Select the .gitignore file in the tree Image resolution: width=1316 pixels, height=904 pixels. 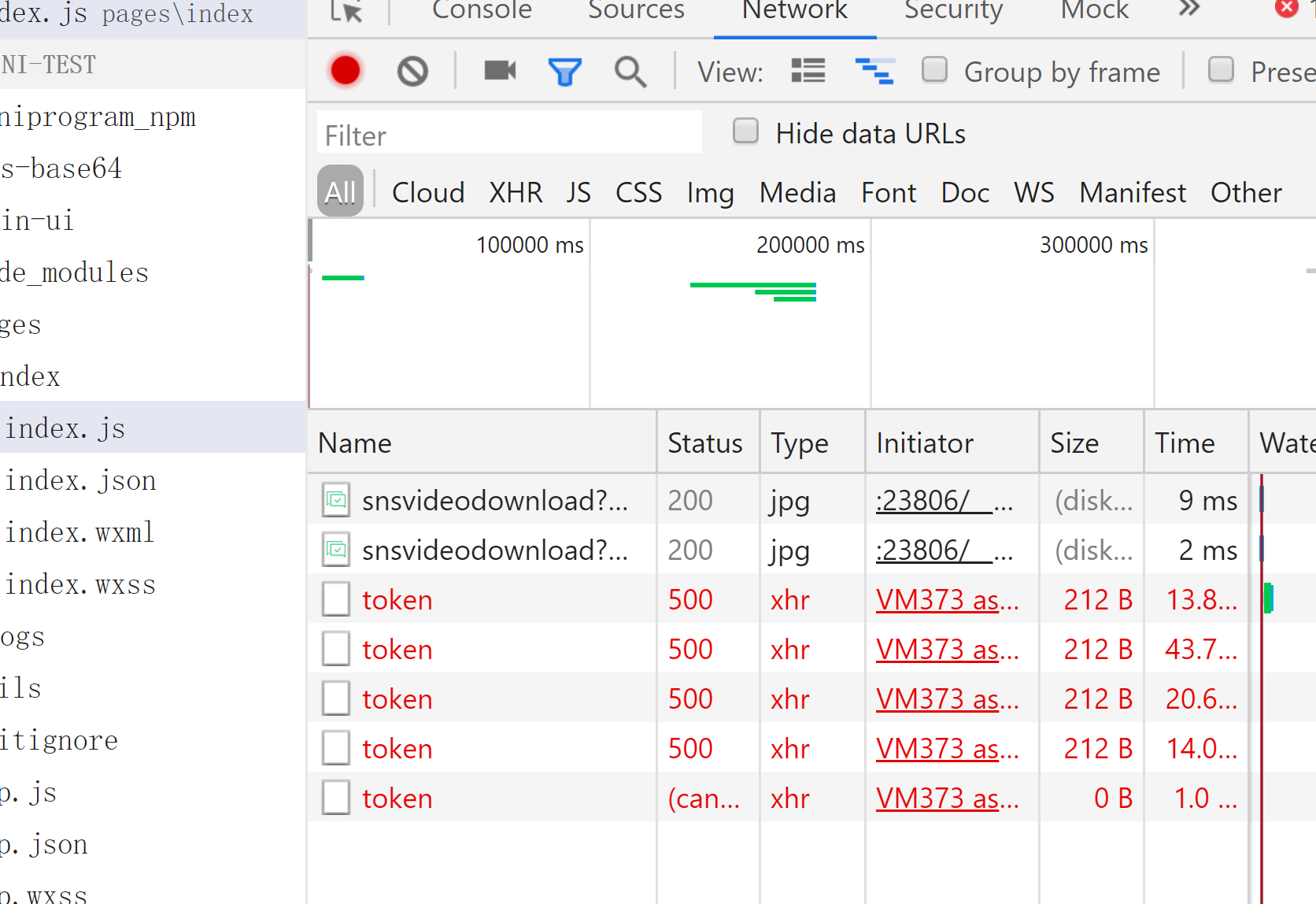click(59, 740)
